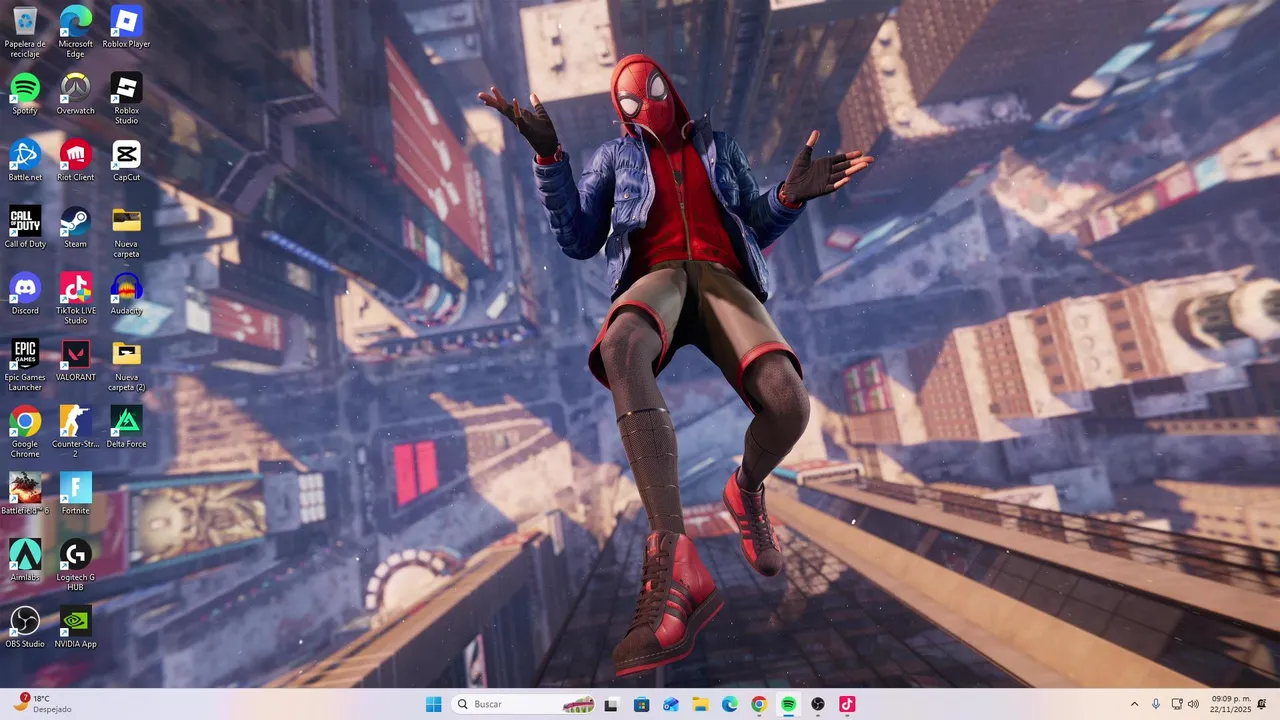Select the Discord desktop icon
Viewport: 1280px width, 720px height.
click(25, 294)
